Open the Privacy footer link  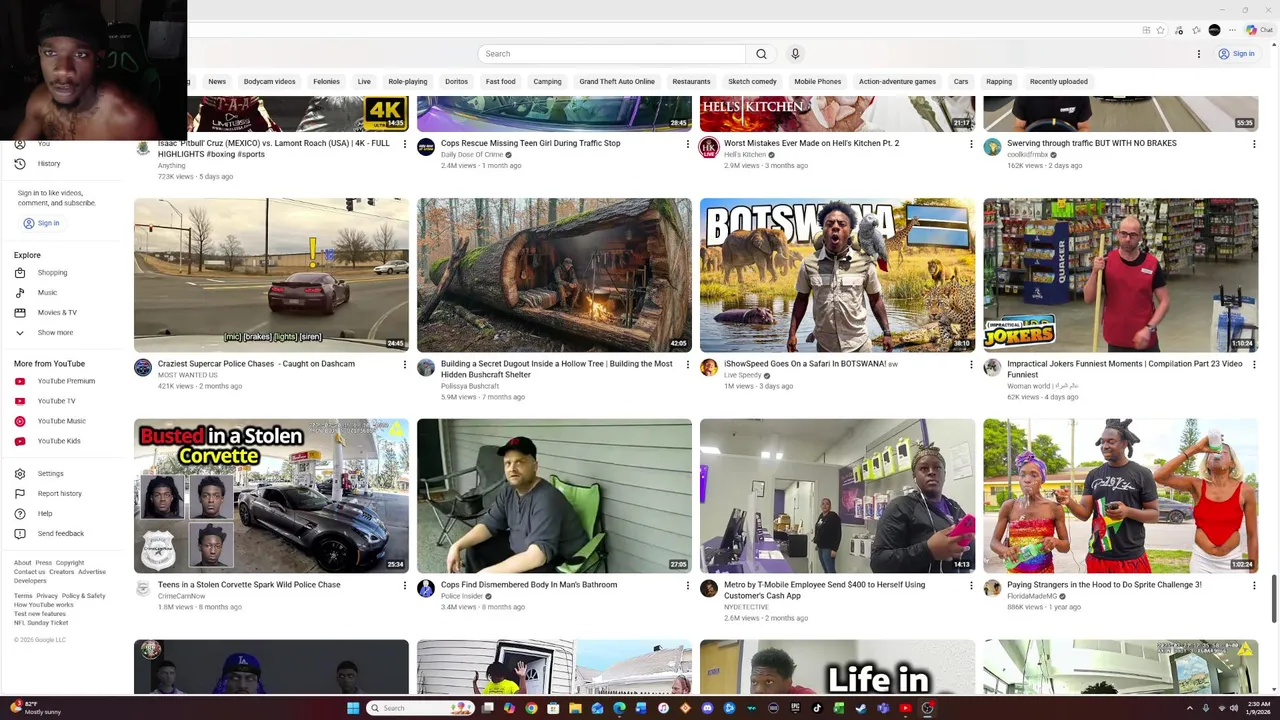tap(47, 596)
